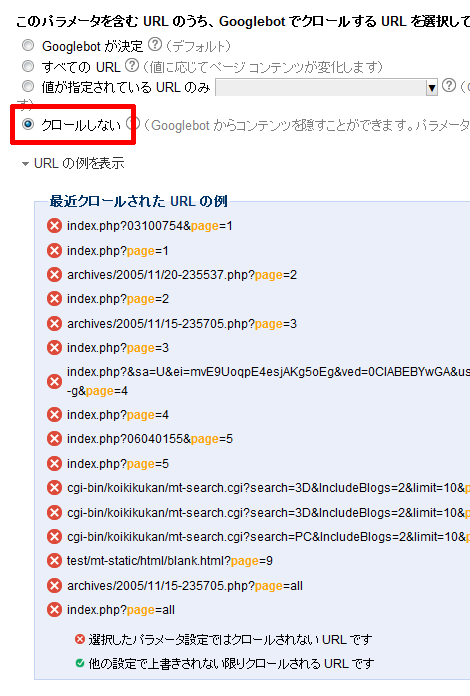Click the text index.php?page=1
The image size is (470, 696).
(118, 251)
